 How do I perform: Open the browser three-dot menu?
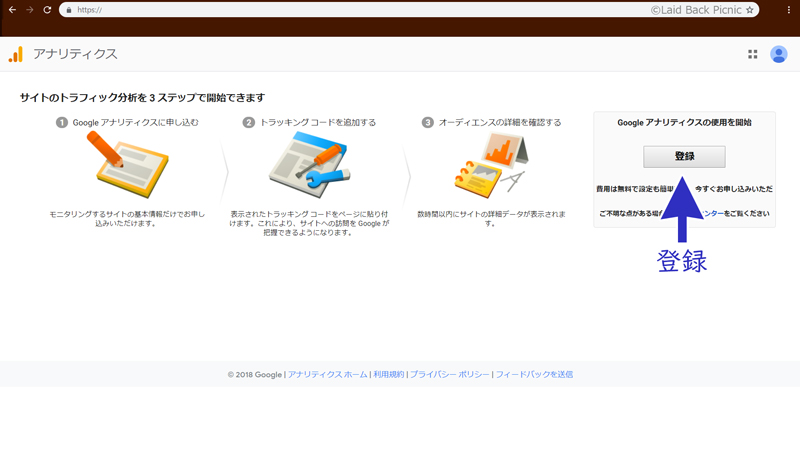click(x=788, y=10)
